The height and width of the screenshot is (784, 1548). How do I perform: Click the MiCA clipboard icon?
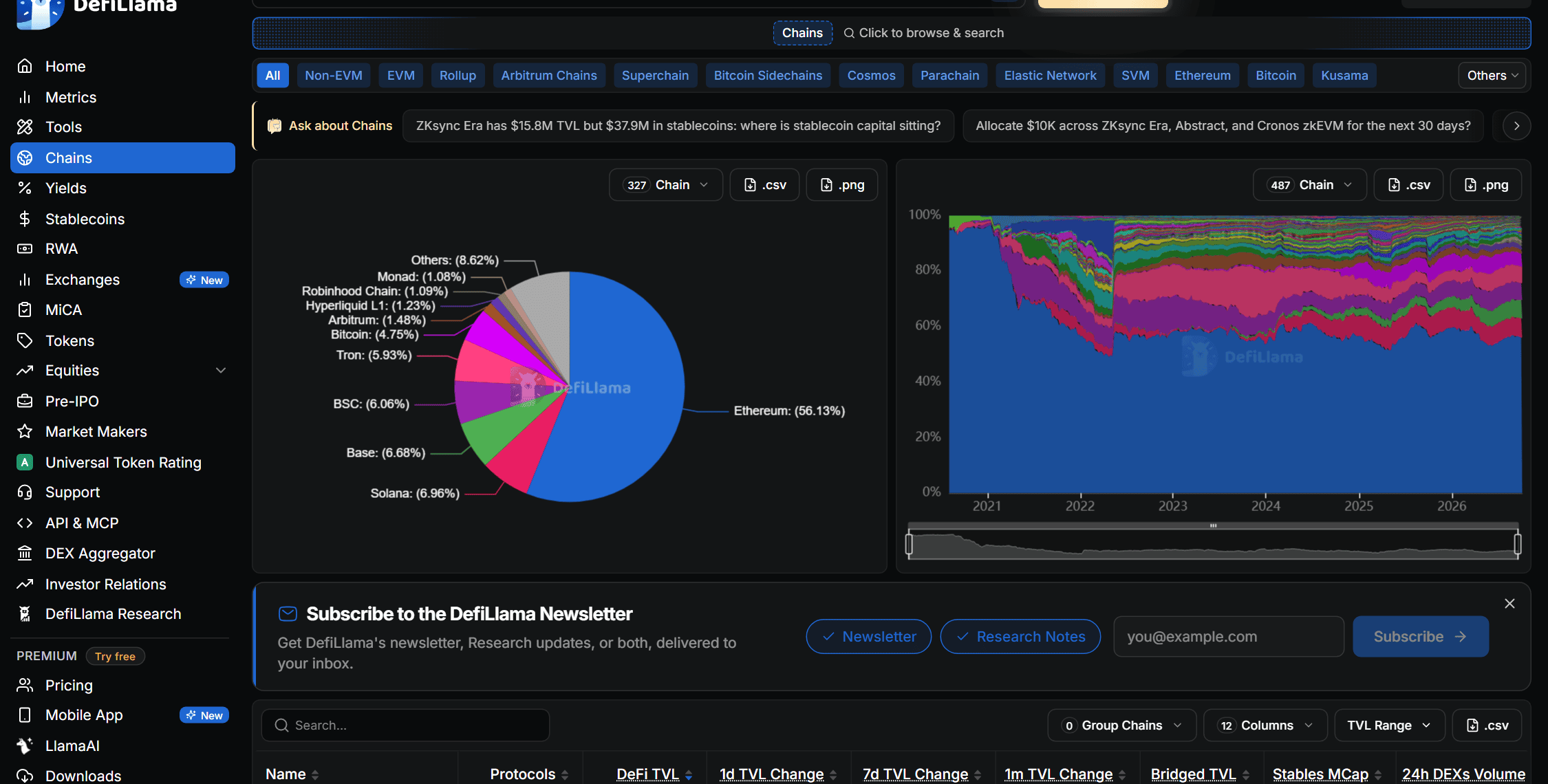(25, 309)
